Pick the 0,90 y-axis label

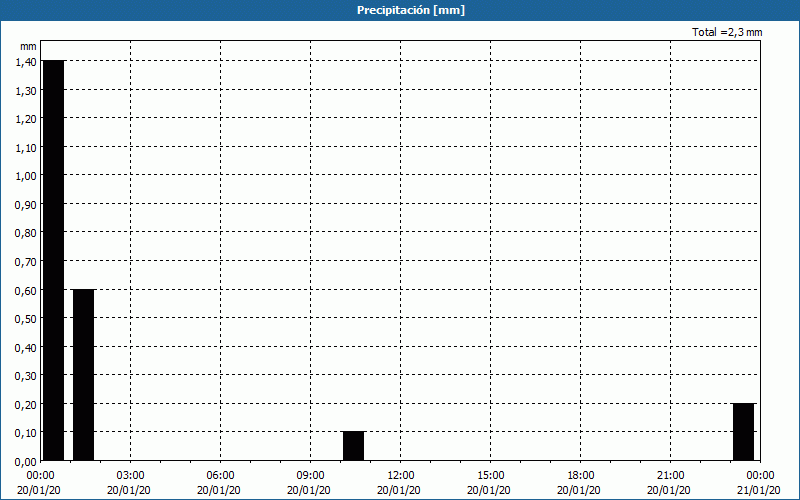[x=26, y=205]
